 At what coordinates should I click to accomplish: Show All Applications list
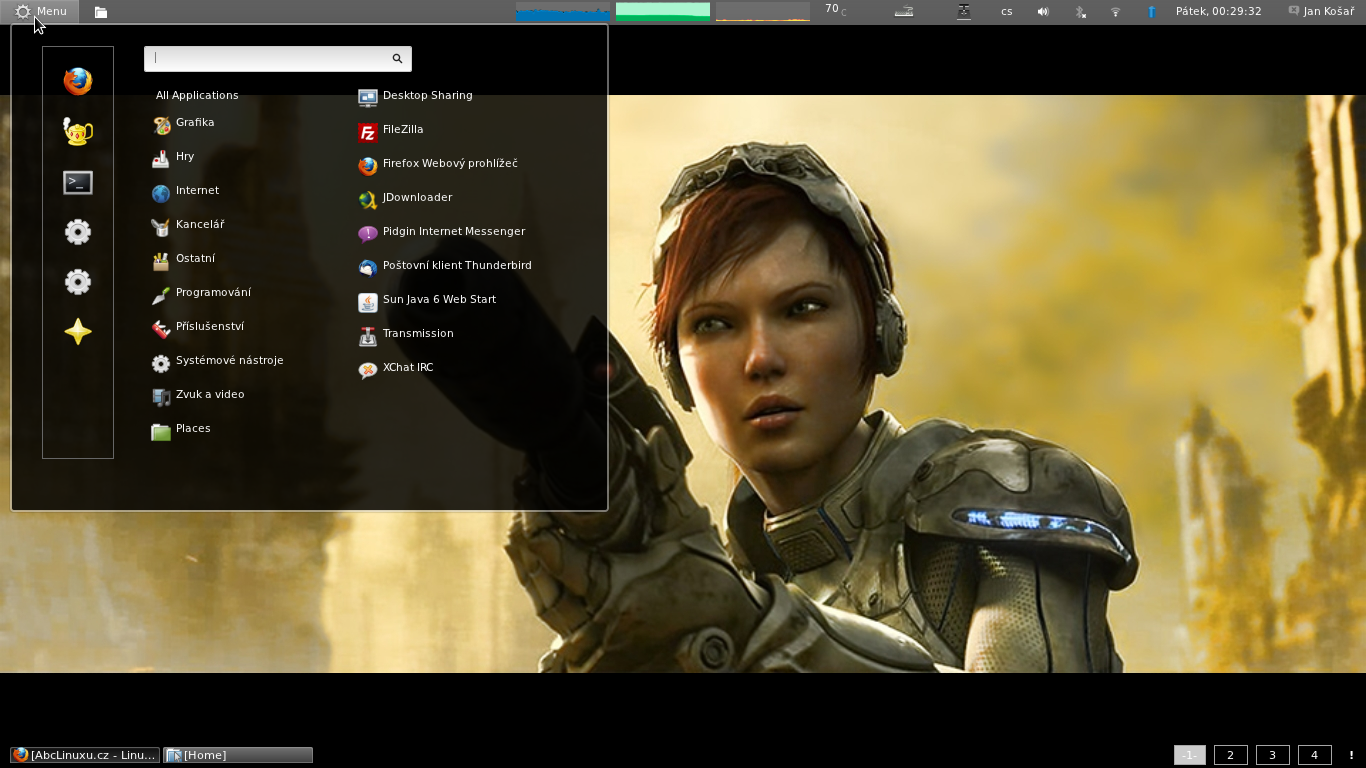[197, 96]
